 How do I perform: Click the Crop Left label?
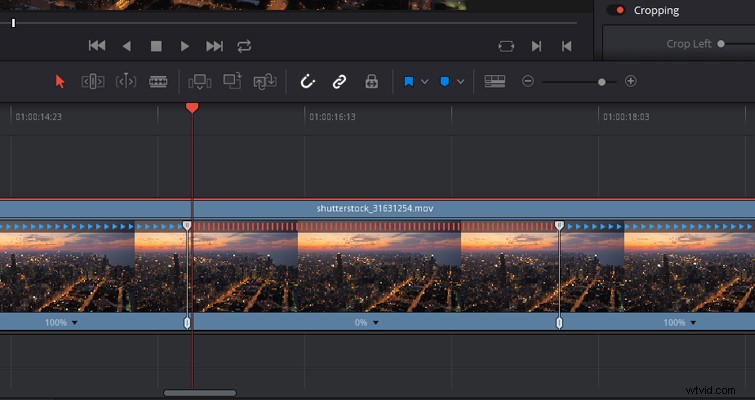point(689,44)
